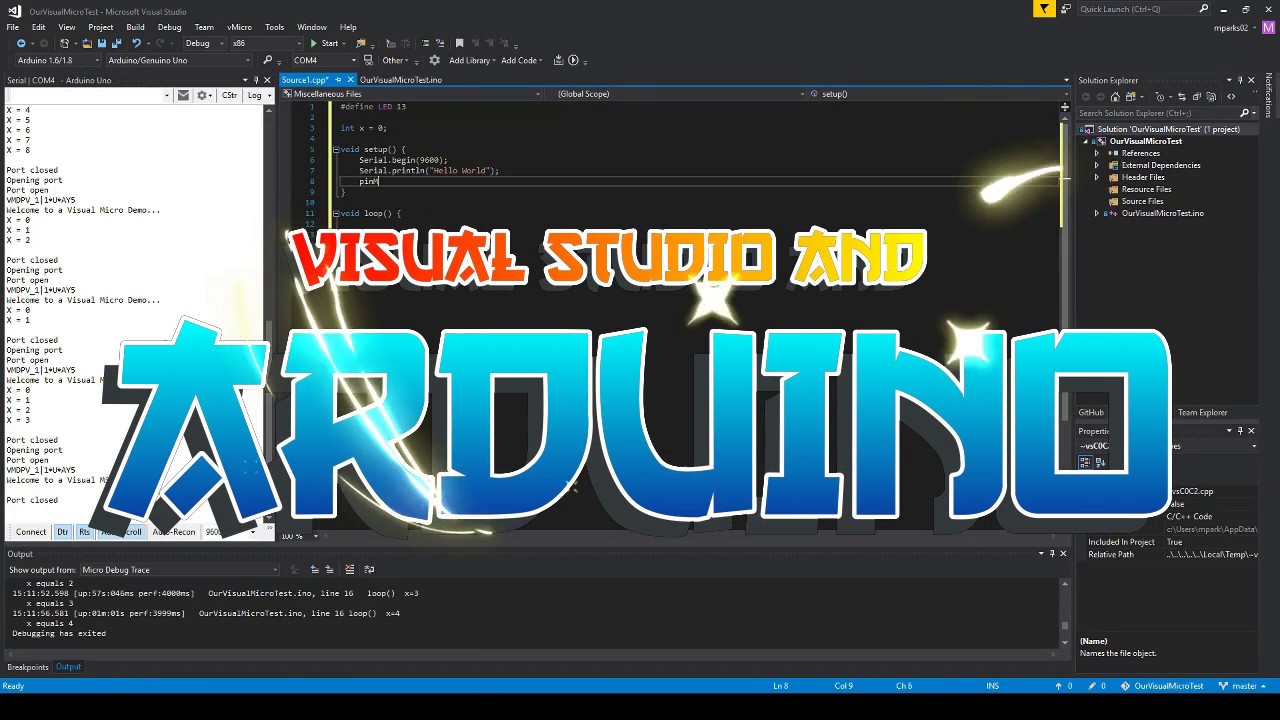Toggle the Dtr button in serial monitor
The height and width of the screenshot is (720, 1280).
tap(62, 532)
